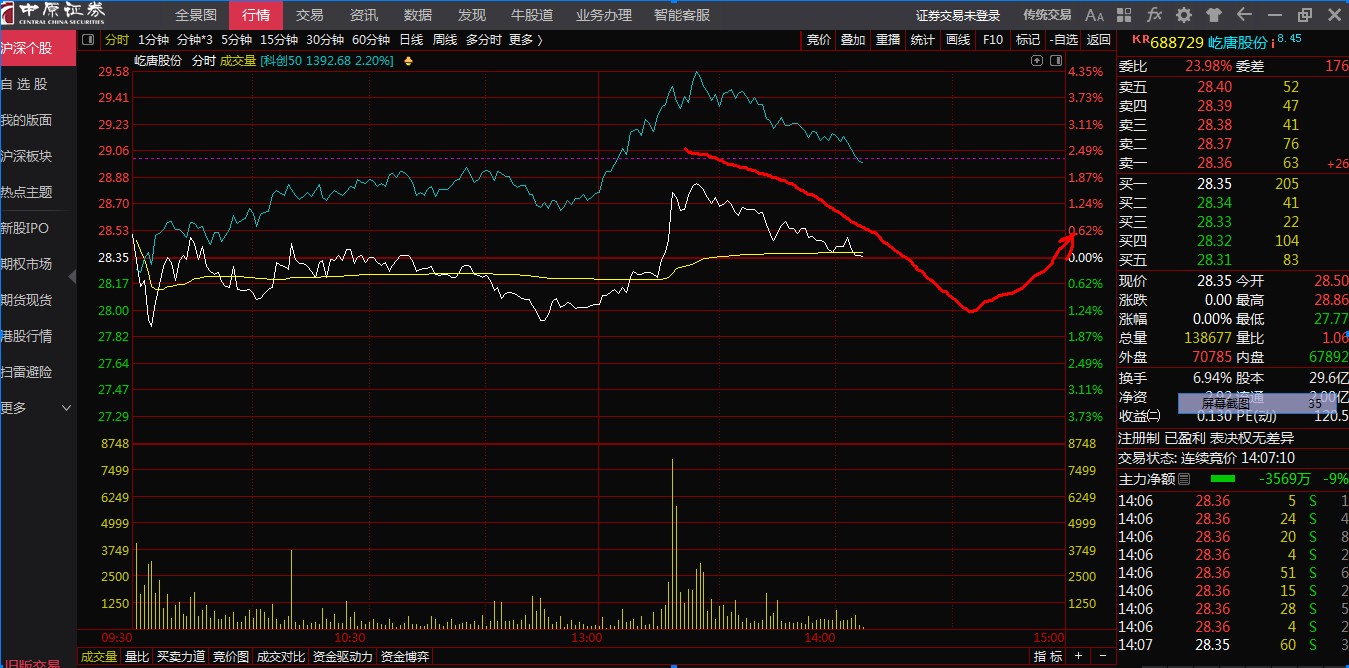This screenshot has height=668, width=1349.
Task: Open the grid layout icon in title bar
Action: tap(1125, 15)
